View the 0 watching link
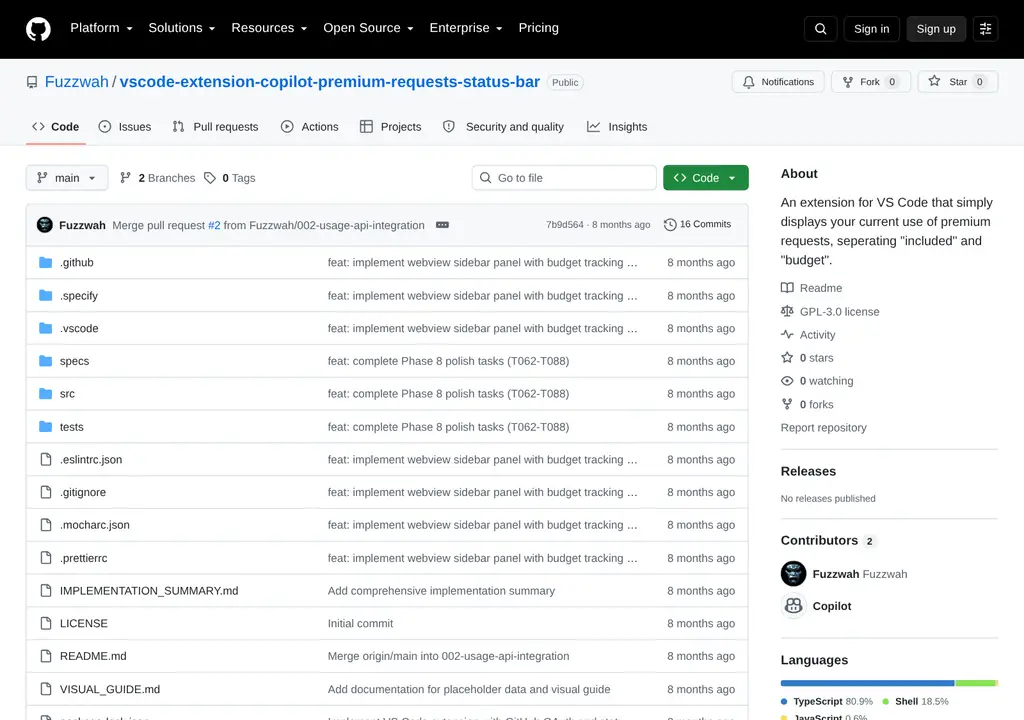The width and height of the screenshot is (1024, 720). click(817, 381)
